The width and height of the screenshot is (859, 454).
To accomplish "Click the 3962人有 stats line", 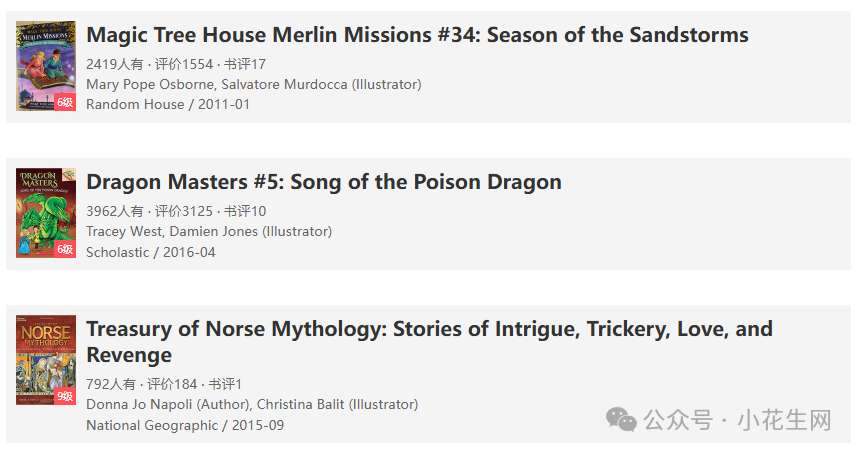I will pyautogui.click(x=176, y=211).
